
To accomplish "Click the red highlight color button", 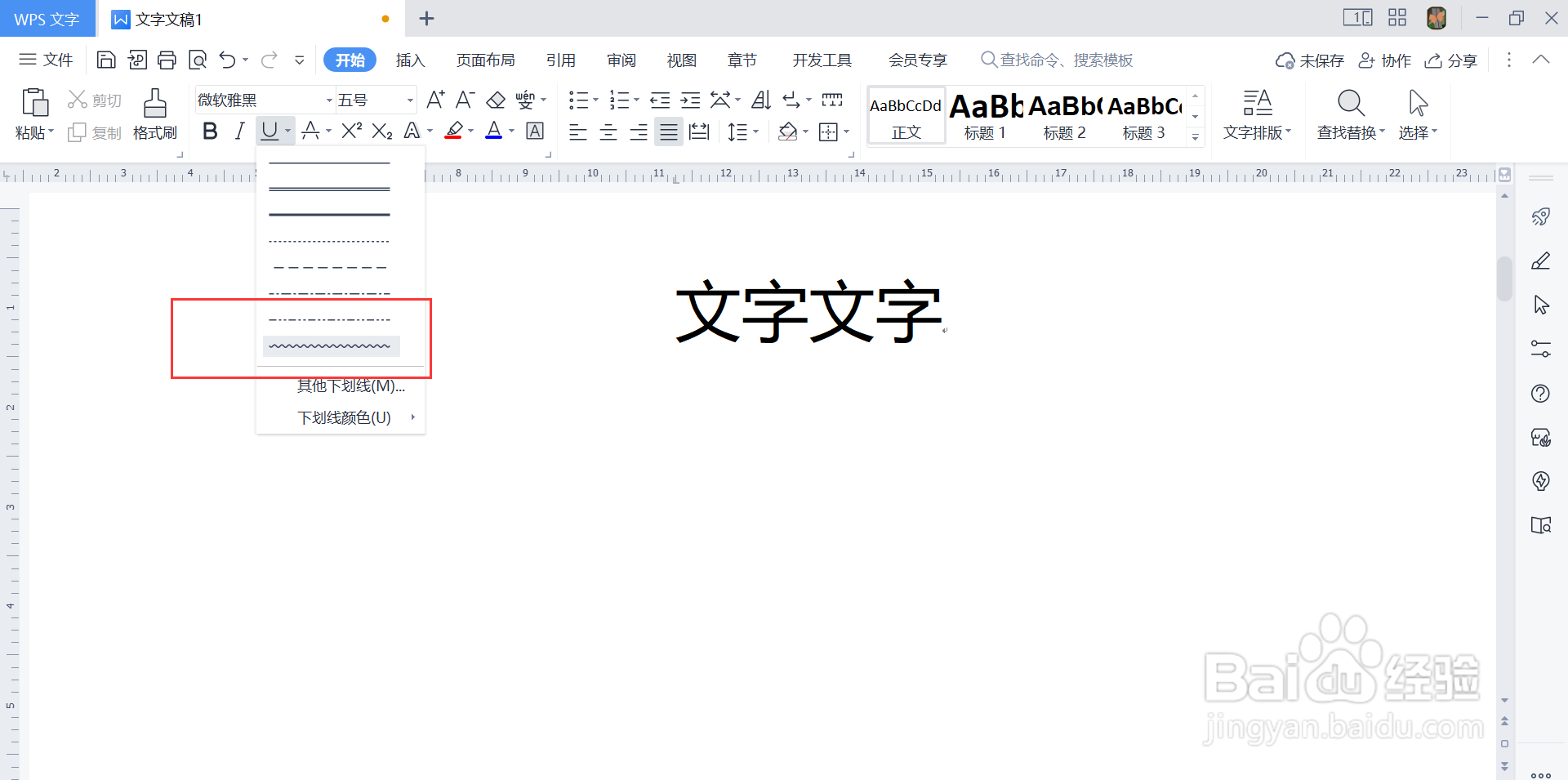I will [x=454, y=131].
